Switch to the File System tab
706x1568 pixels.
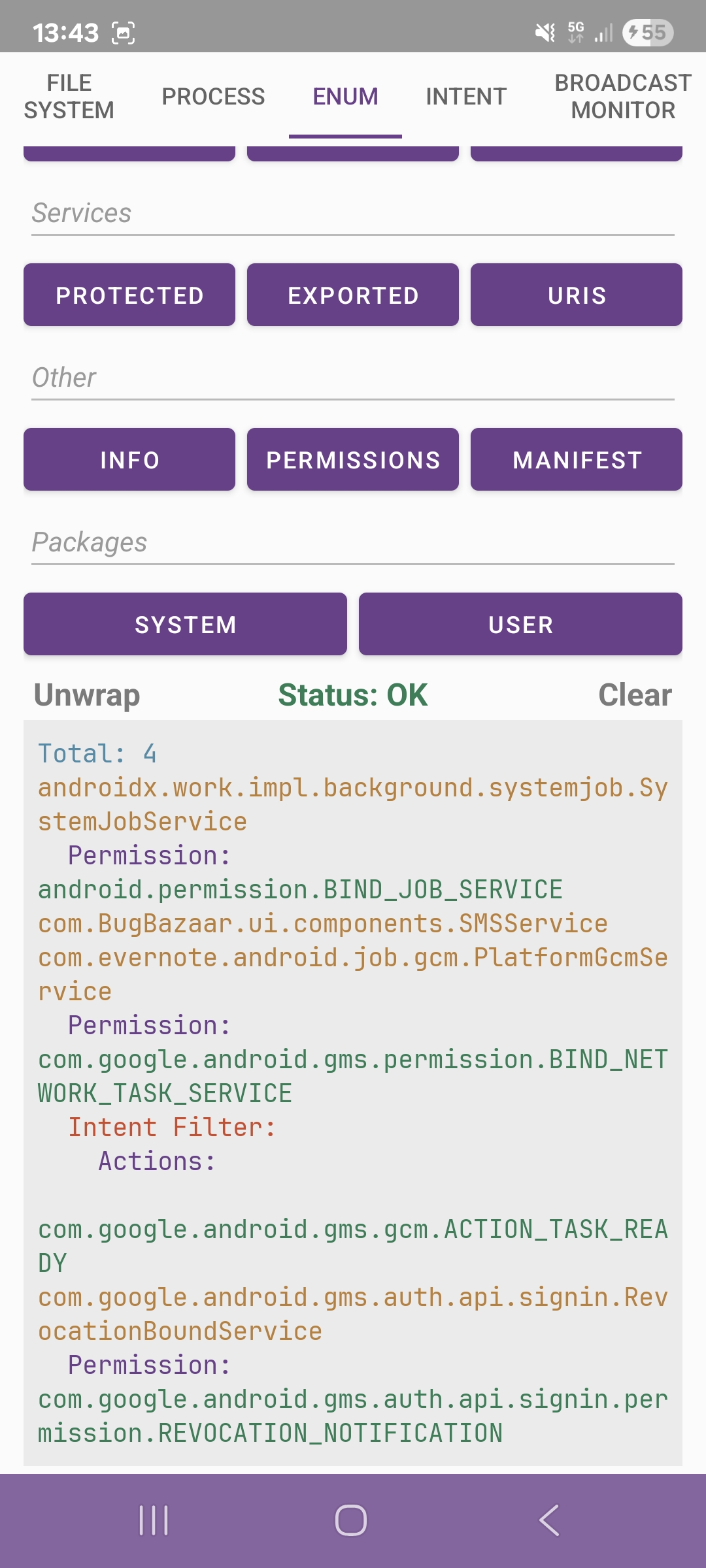[x=69, y=97]
